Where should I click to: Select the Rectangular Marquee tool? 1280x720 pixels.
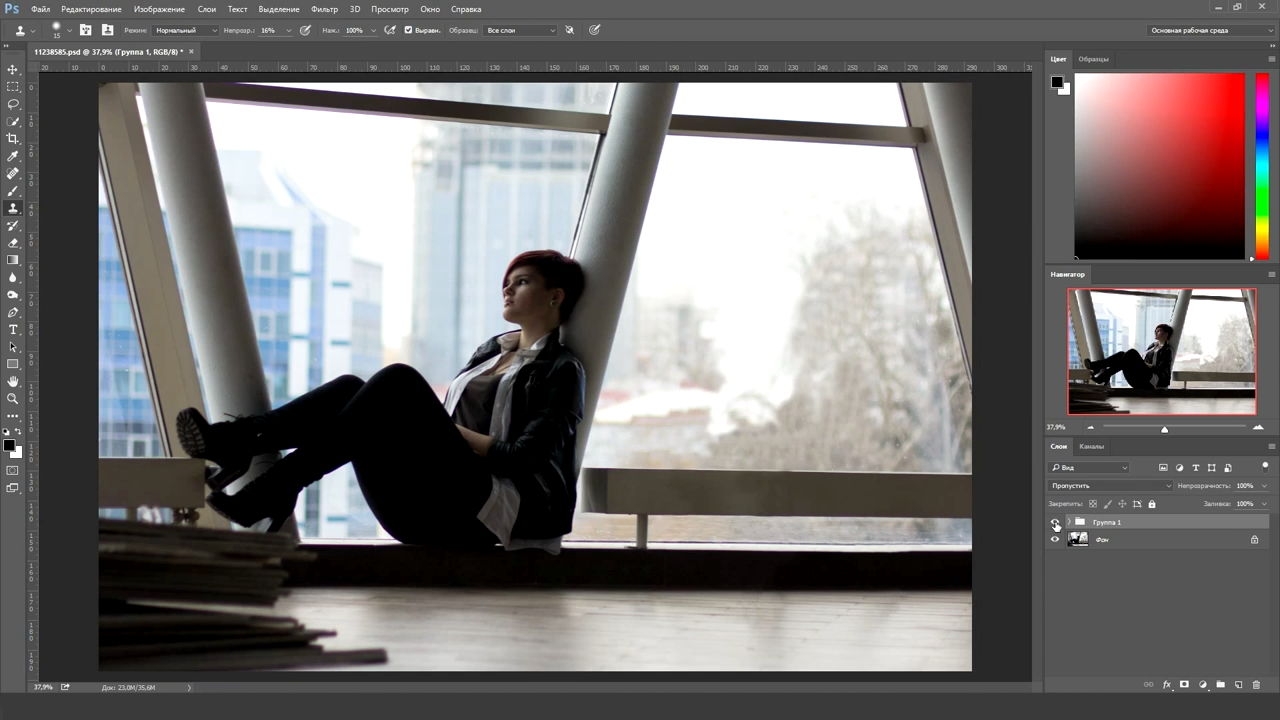[13, 87]
